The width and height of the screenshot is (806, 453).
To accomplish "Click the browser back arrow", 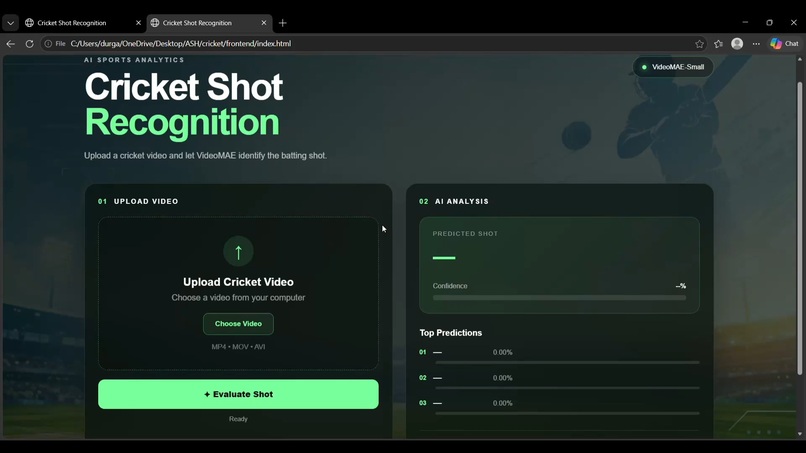I will coord(10,44).
